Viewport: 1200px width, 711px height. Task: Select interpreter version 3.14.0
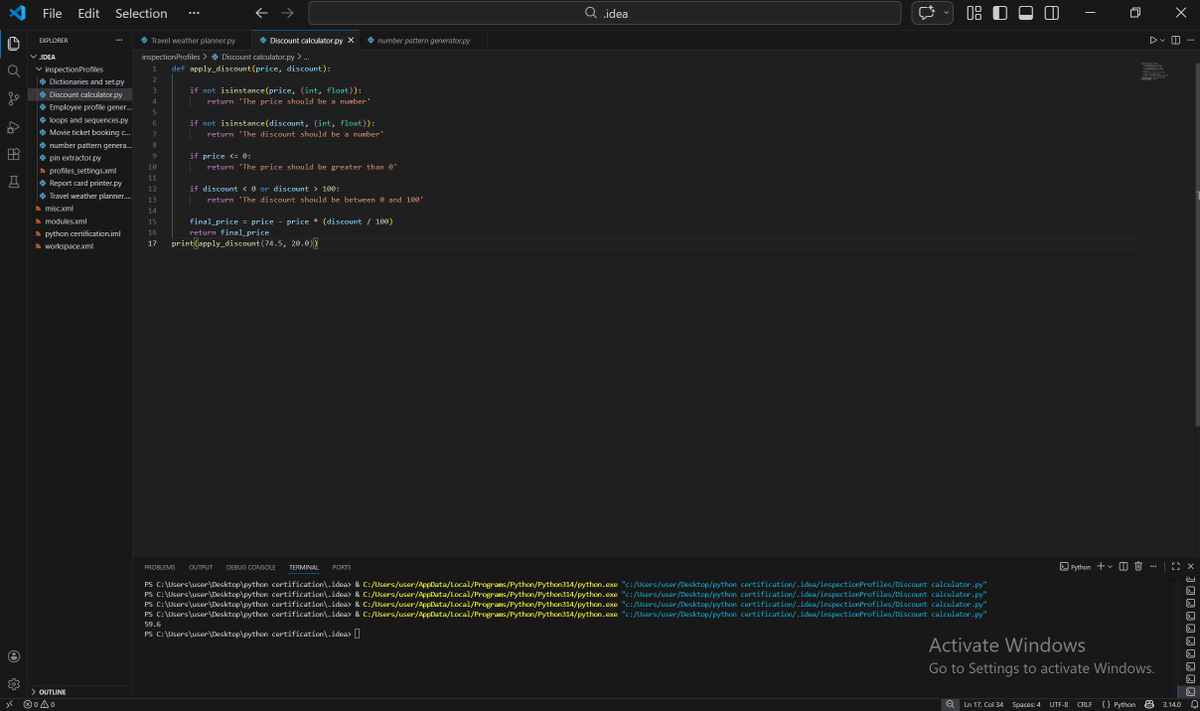(1171, 704)
